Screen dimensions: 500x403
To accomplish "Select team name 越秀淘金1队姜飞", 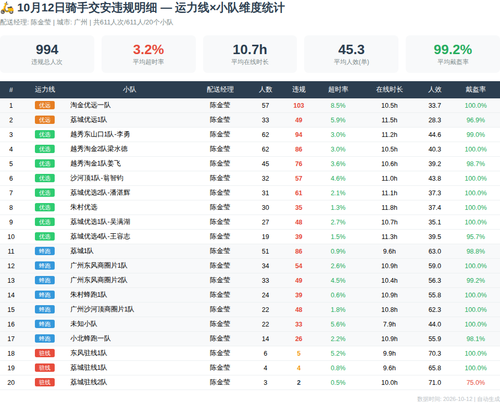I will click(95, 164).
